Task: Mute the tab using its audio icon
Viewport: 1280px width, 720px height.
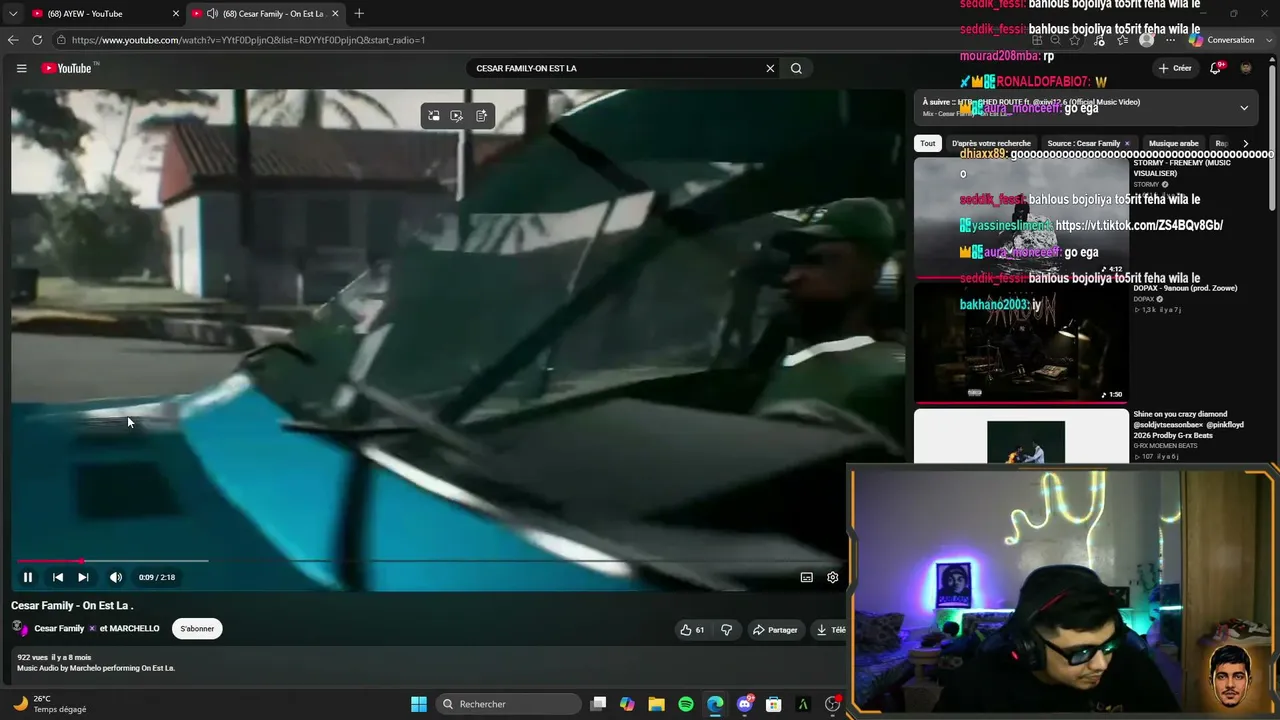Action: 212,14
